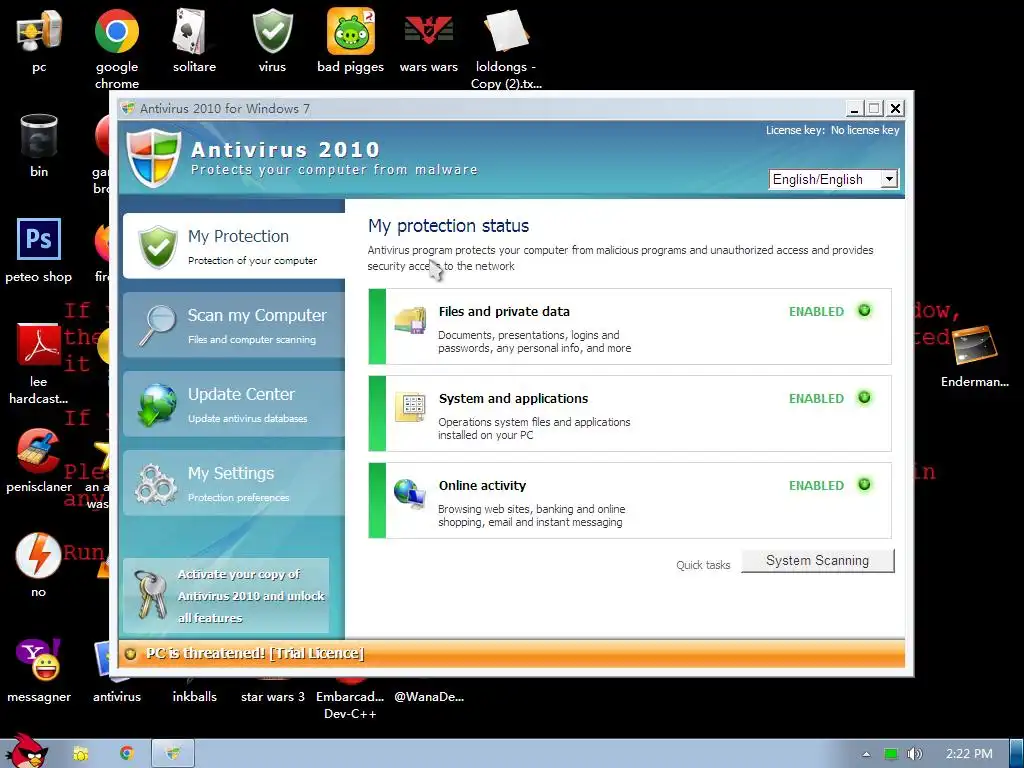The height and width of the screenshot is (768, 1024).
Task: Click the taskbar clock showing 2:22 PM
Action: (969, 754)
